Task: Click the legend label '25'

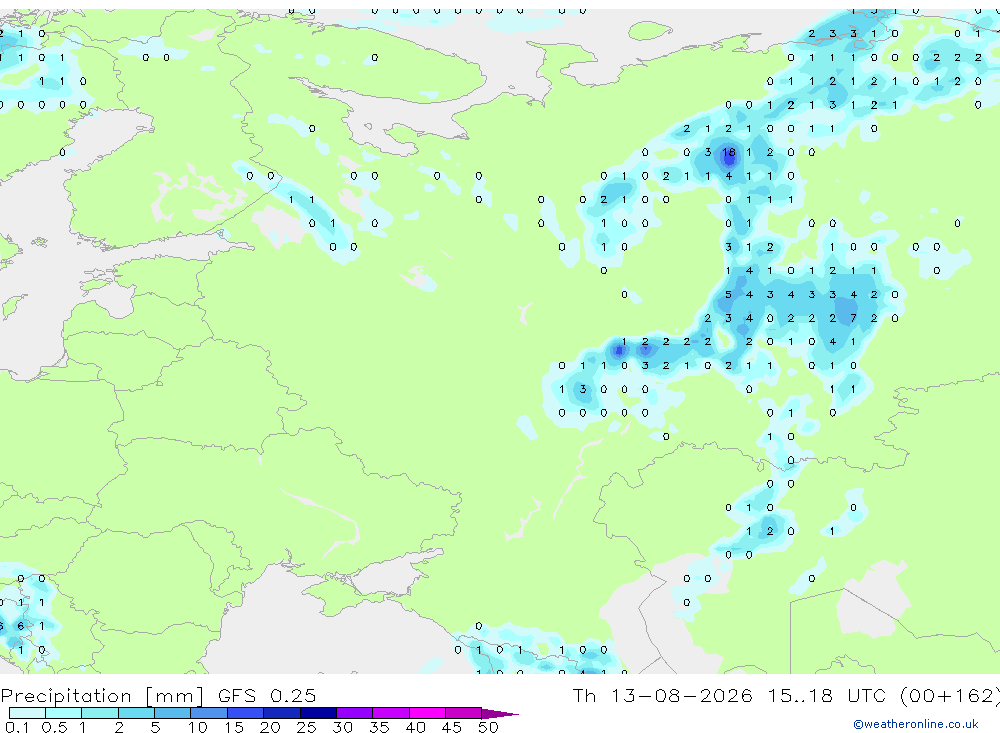Action: 306,727
